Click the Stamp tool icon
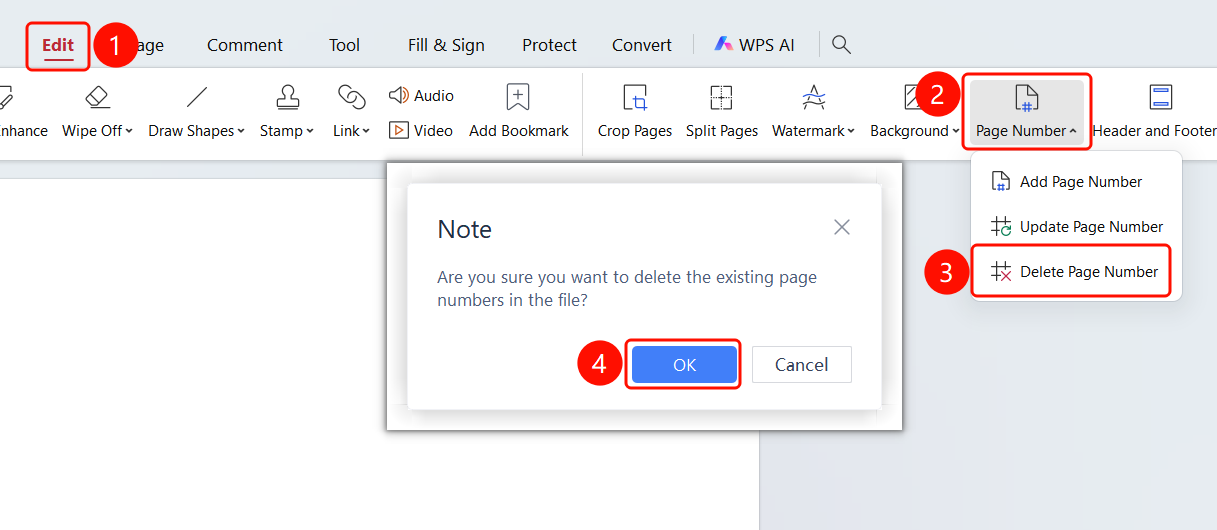1217x530 pixels. click(x=288, y=97)
